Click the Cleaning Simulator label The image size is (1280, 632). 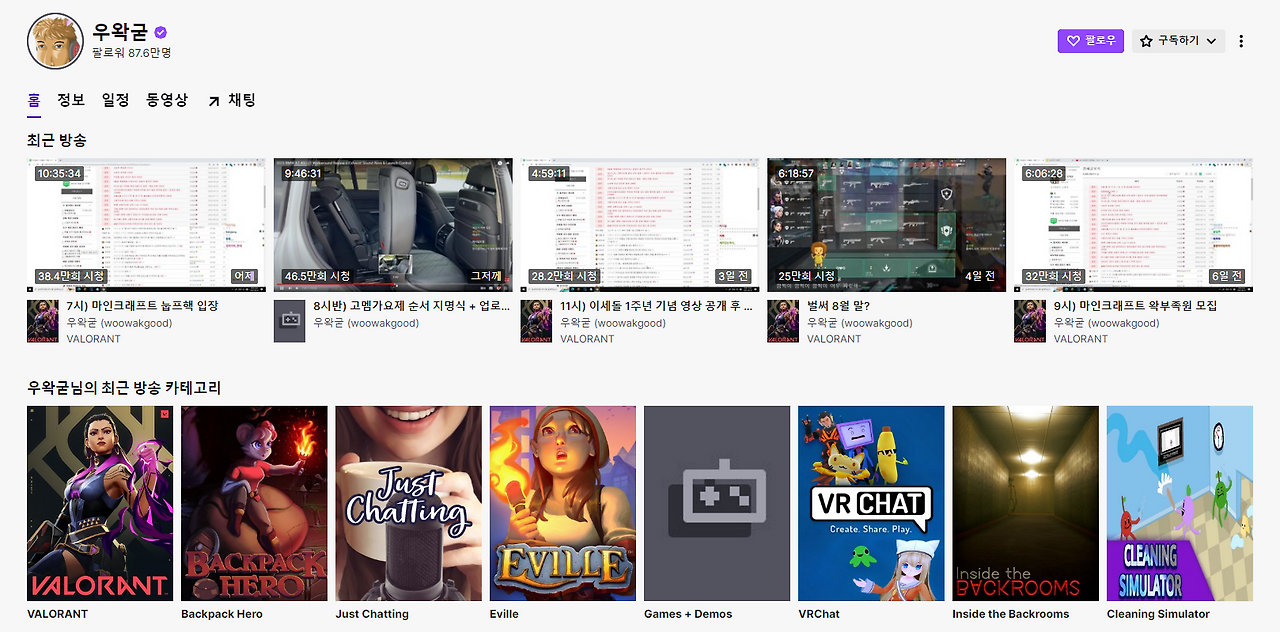[x=1158, y=614]
